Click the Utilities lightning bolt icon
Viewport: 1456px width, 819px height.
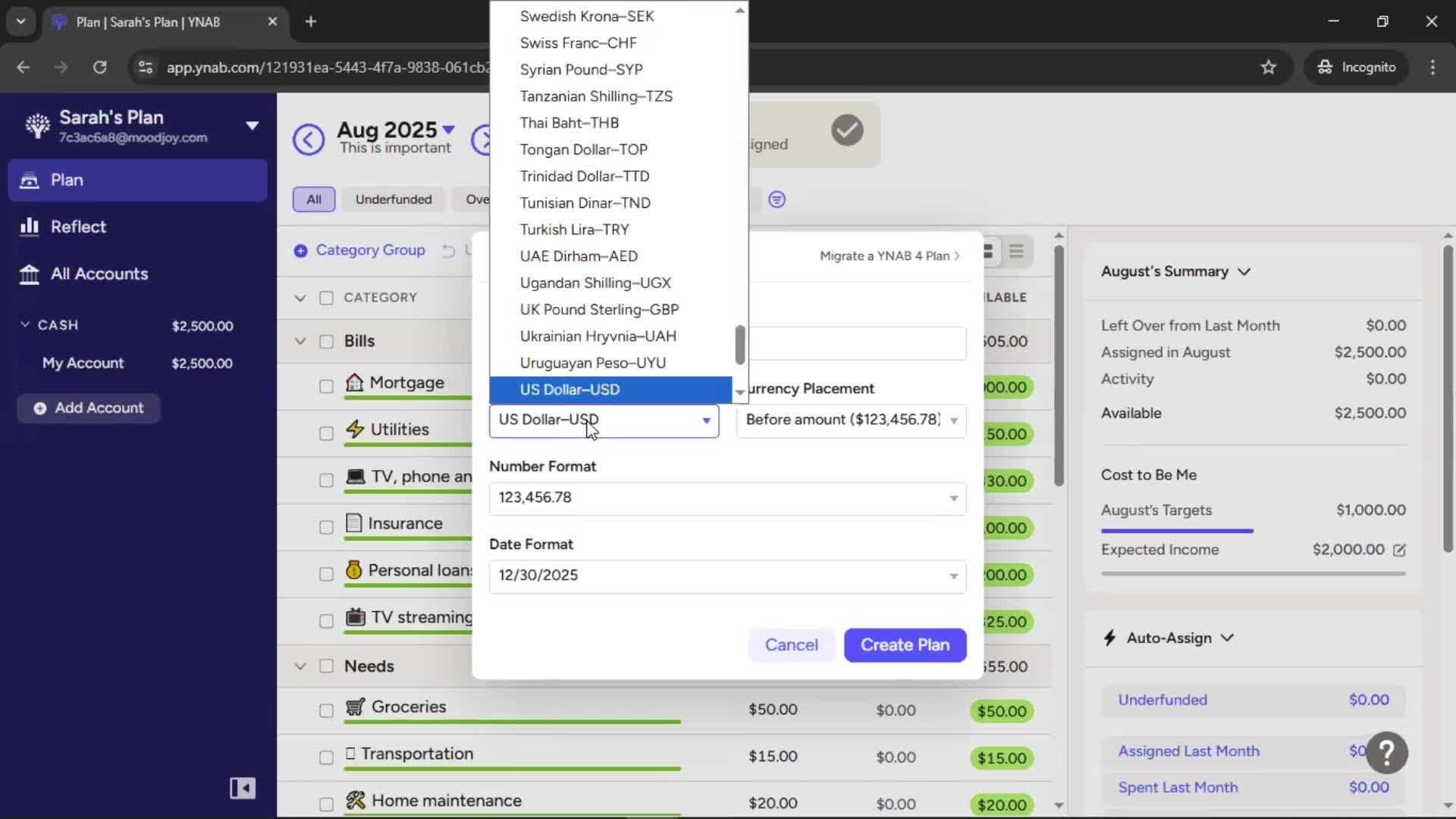(x=355, y=429)
